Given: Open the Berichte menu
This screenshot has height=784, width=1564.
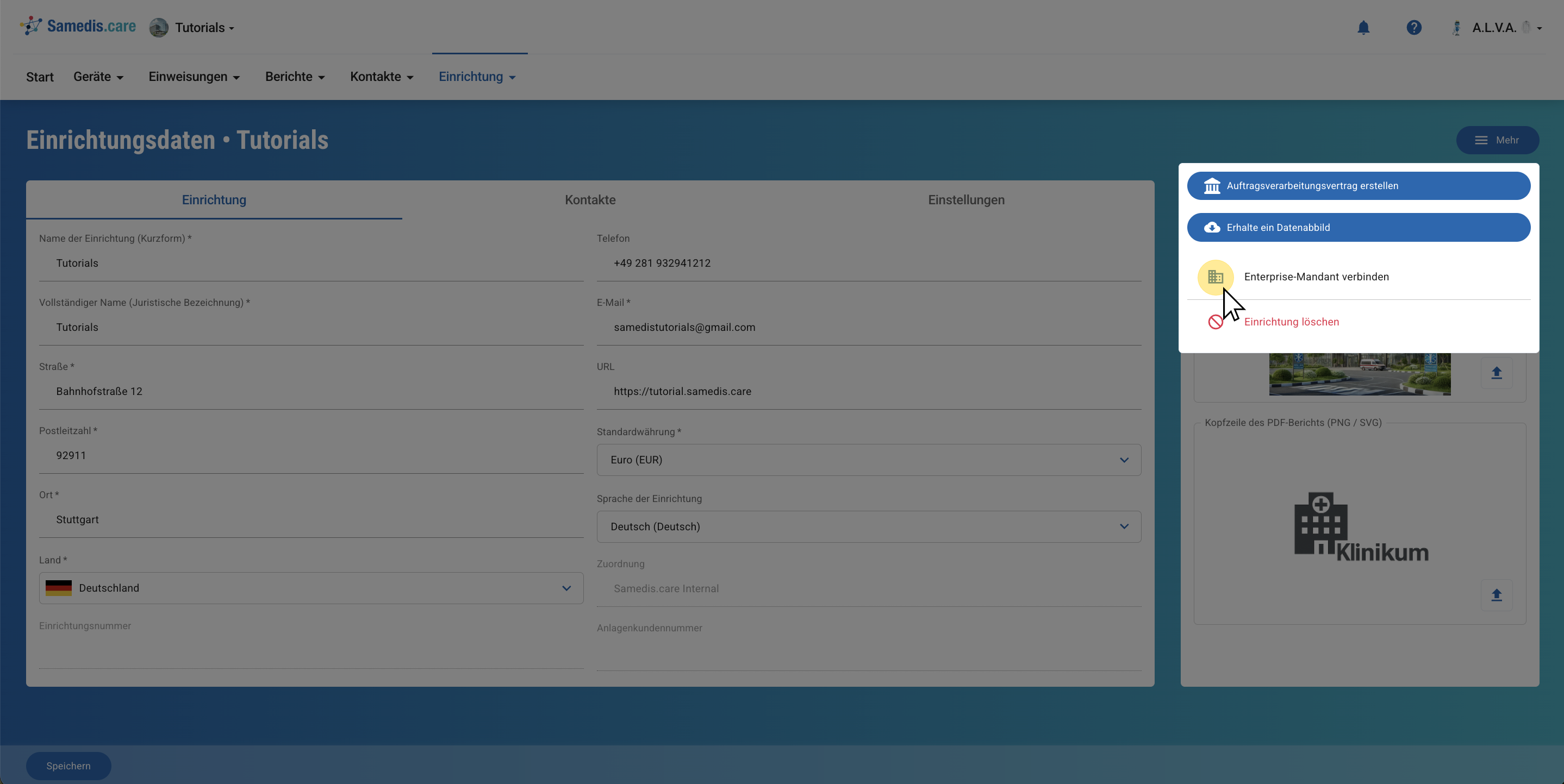Looking at the screenshot, I should click(x=295, y=77).
